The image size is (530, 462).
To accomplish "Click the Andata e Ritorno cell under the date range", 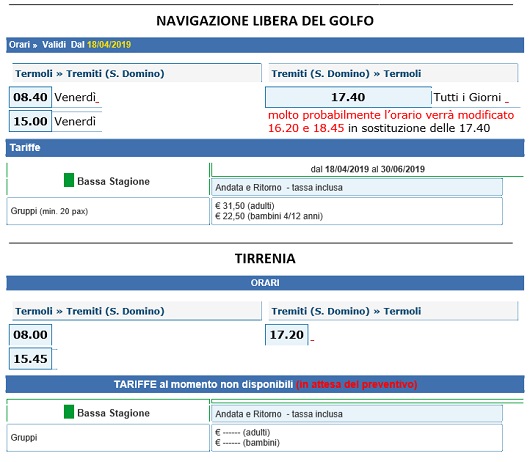I will pos(357,187).
